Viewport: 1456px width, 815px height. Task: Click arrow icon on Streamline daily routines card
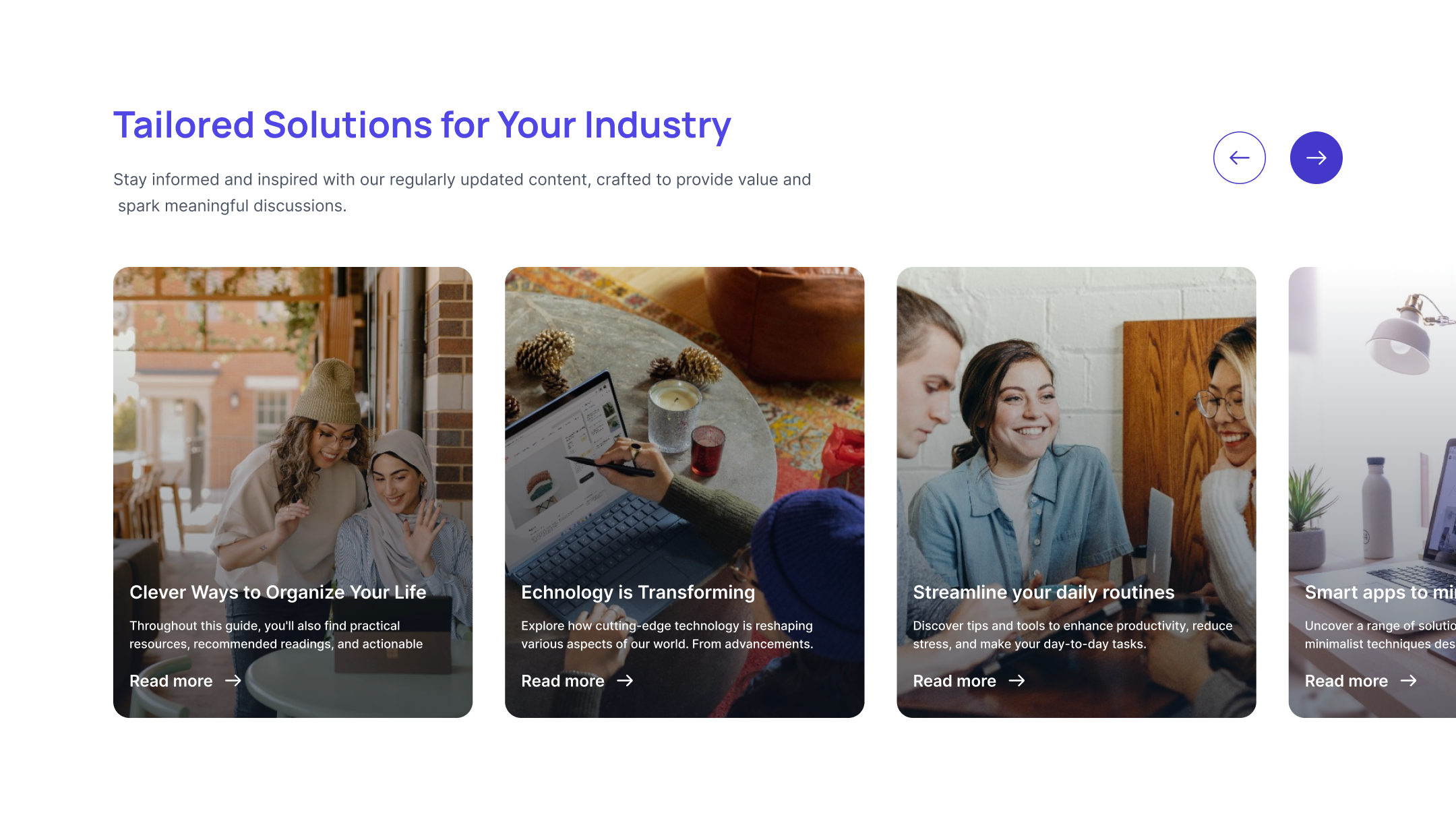tap(1017, 681)
